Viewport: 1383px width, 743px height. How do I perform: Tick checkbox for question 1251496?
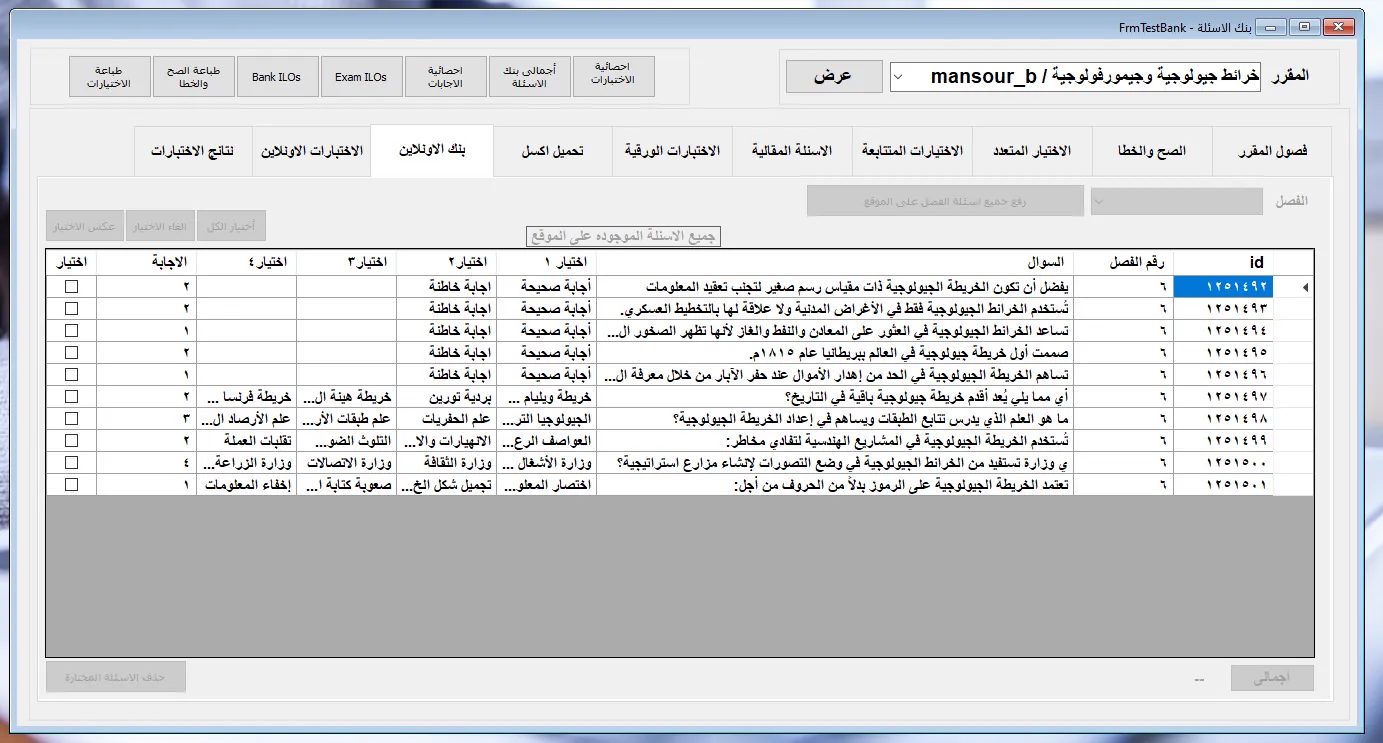pyautogui.click(x=71, y=375)
